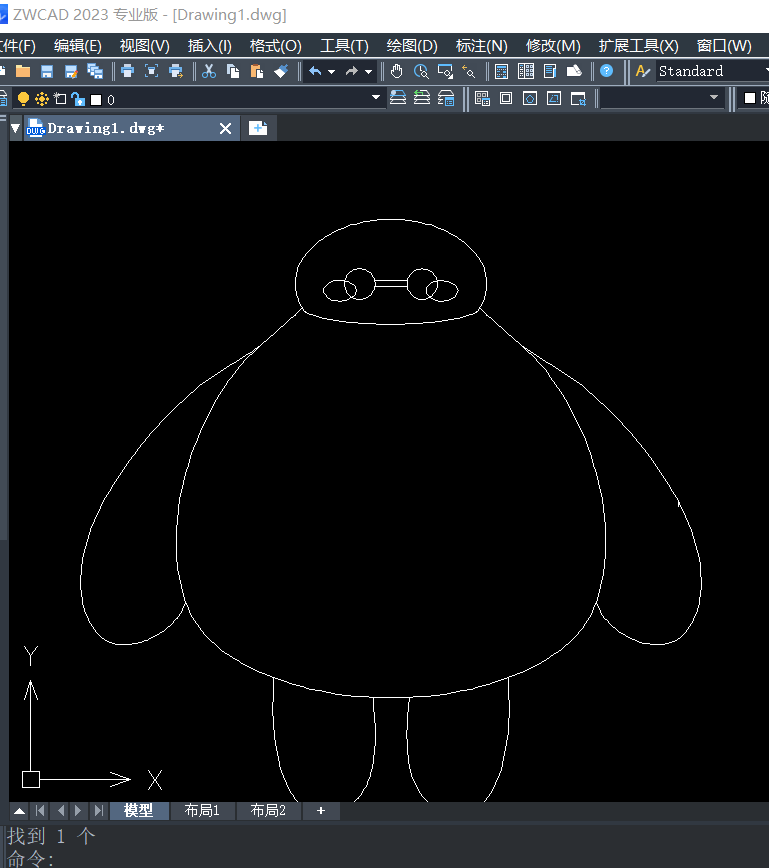Select the Realtime Zoom tool
769x868 pixels.
(x=421, y=71)
